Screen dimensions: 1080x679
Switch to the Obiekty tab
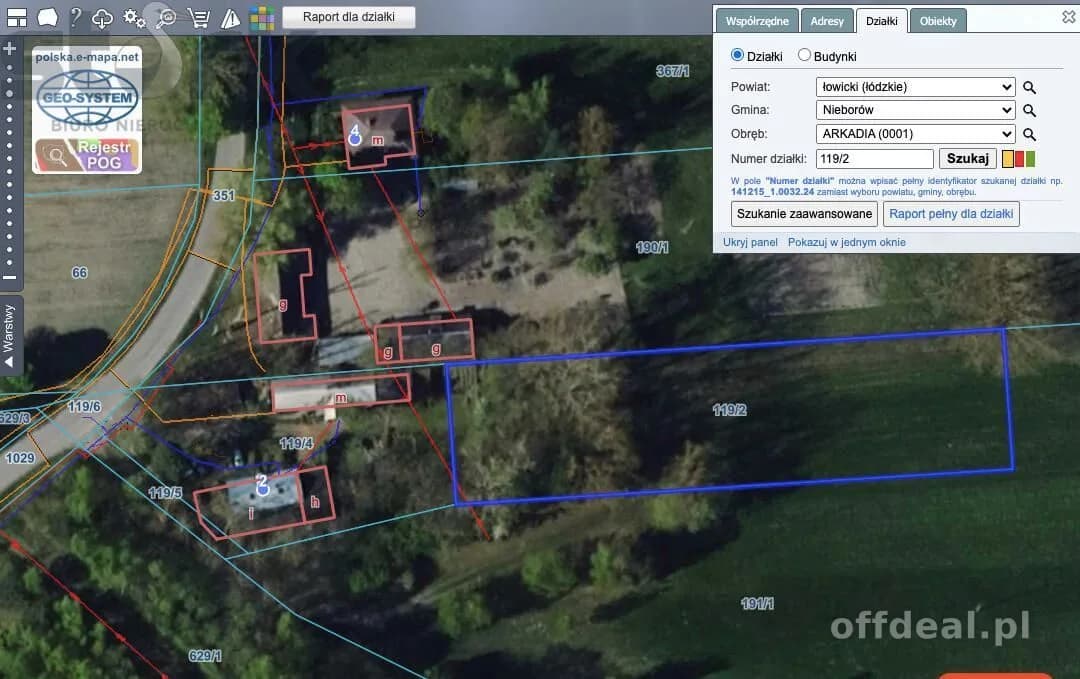point(938,21)
